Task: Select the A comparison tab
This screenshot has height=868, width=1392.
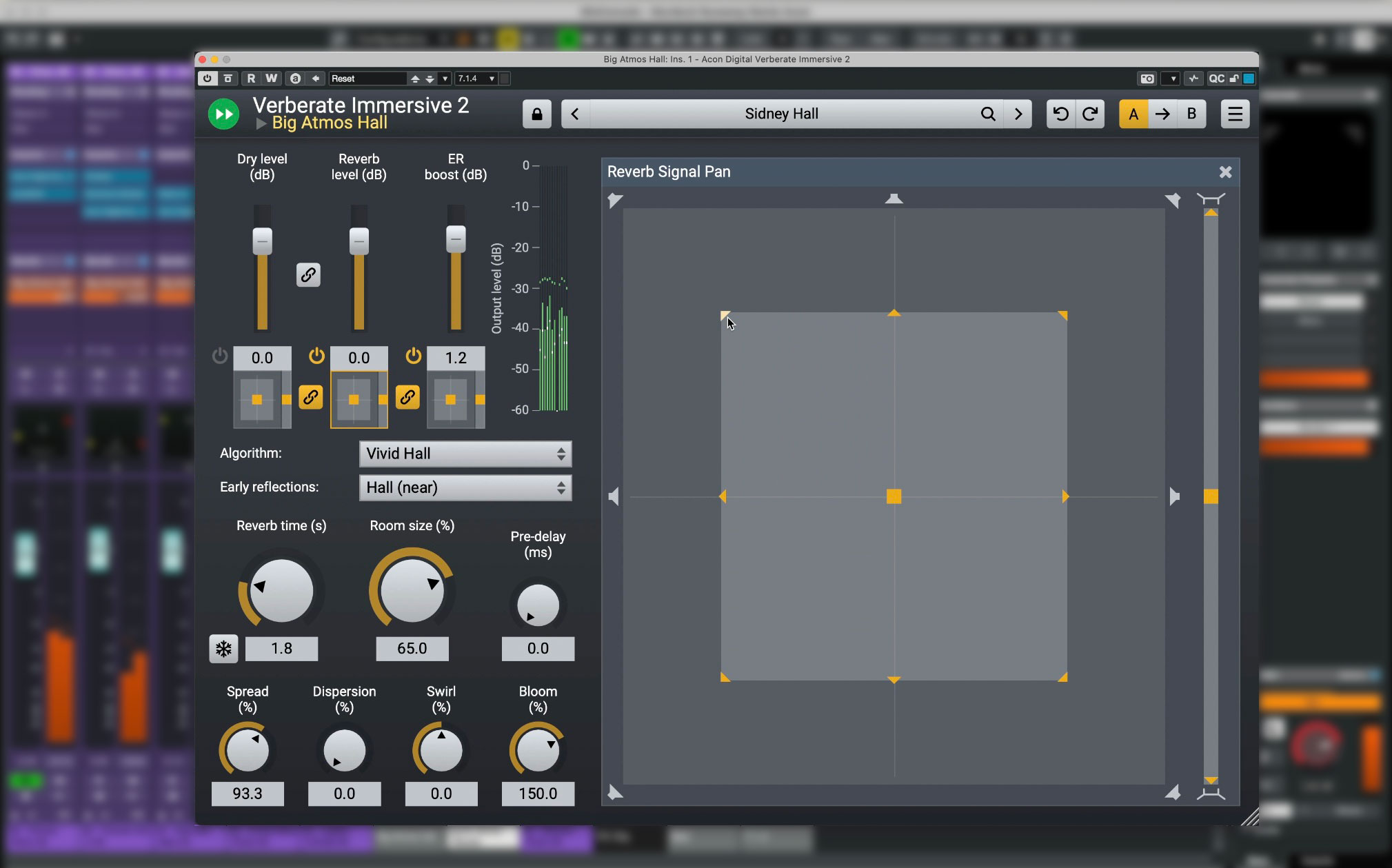Action: point(1133,114)
